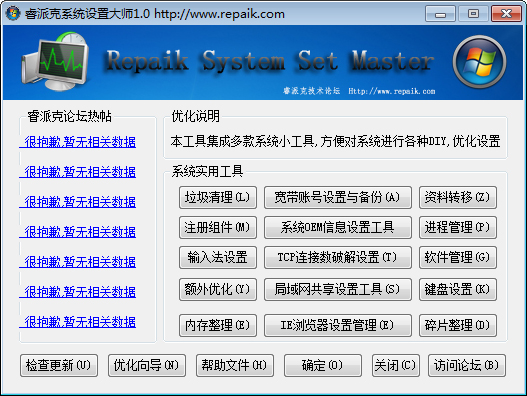Open 输入法设置

click(x=218, y=258)
